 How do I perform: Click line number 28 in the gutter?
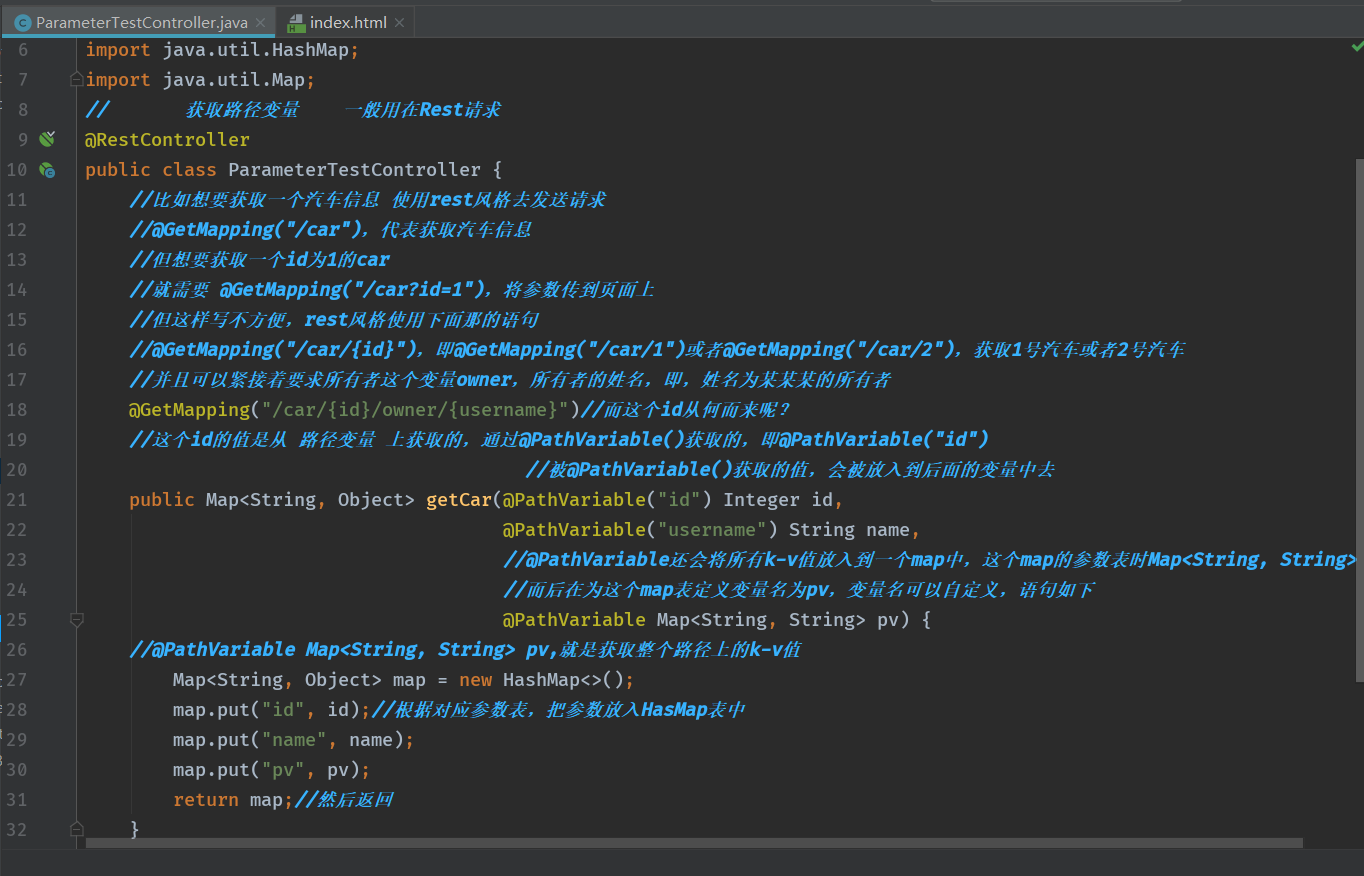[17, 709]
